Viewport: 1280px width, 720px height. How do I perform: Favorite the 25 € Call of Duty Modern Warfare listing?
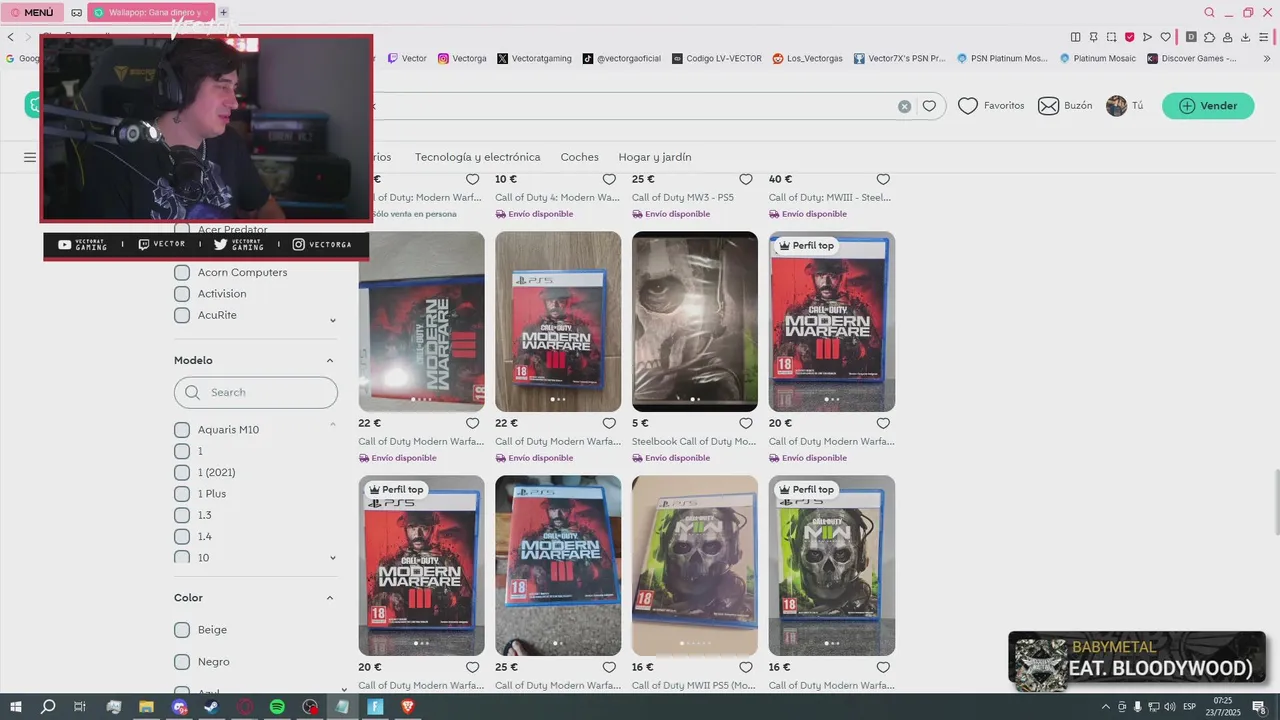coord(609,667)
